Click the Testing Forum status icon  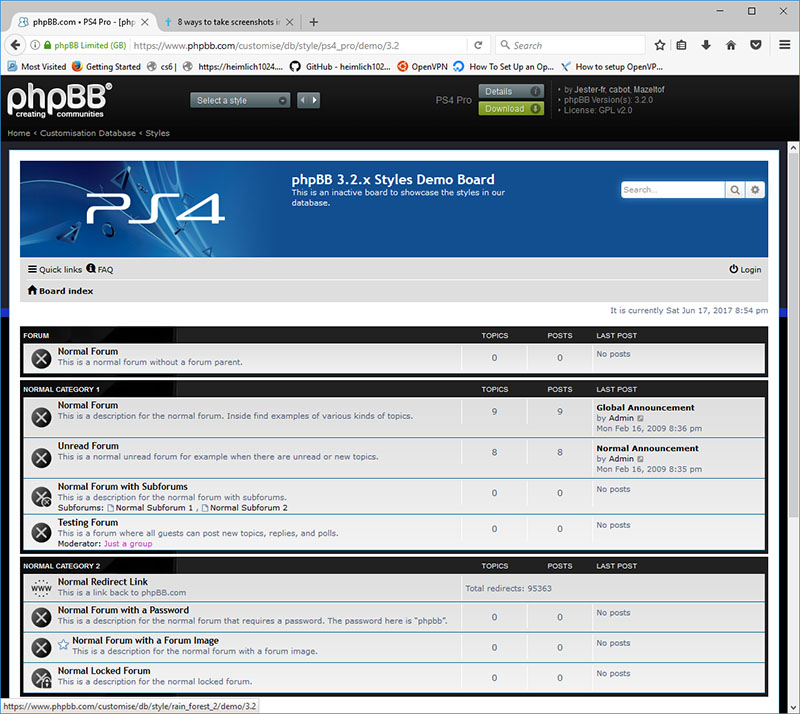[x=41, y=532]
